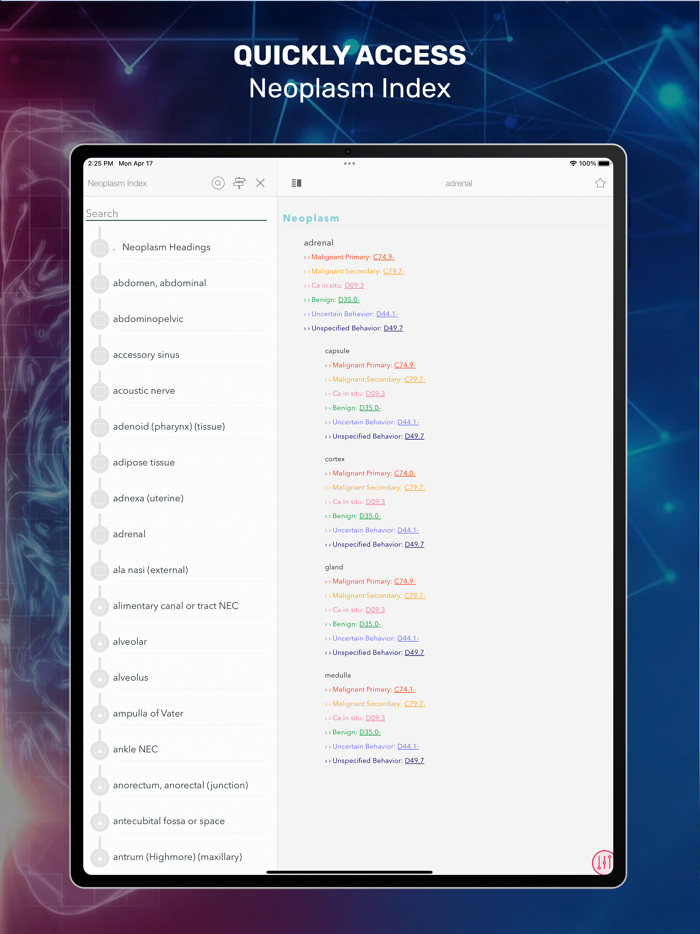
Task: Open capsule Malignant Primary code C74.9-
Action: (405, 365)
